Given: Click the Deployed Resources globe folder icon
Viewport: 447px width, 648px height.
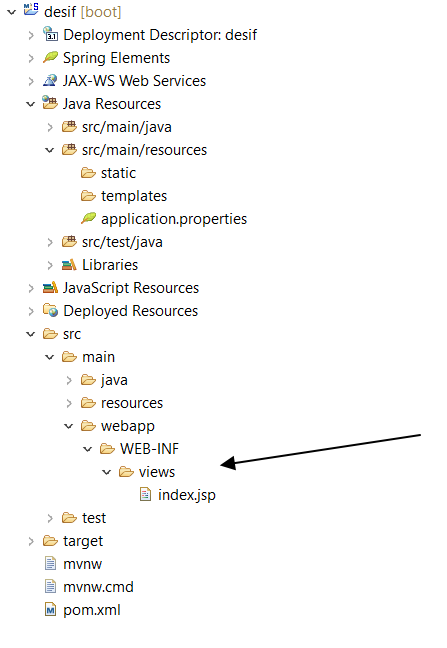Looking at the screenshot, I should pyautogui.click(x=50, y=310).
